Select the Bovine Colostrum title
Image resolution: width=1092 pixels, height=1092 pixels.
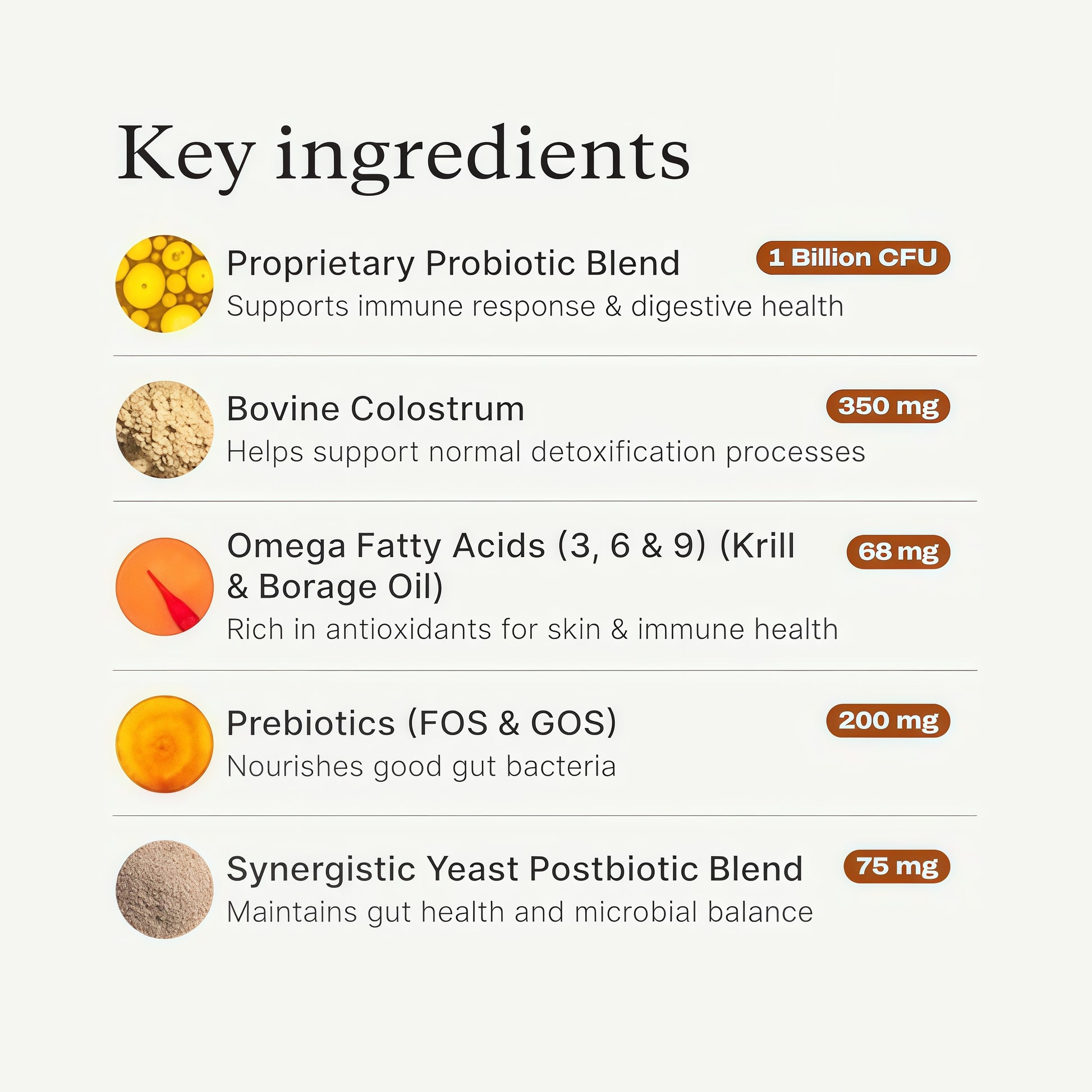(375, 409)
